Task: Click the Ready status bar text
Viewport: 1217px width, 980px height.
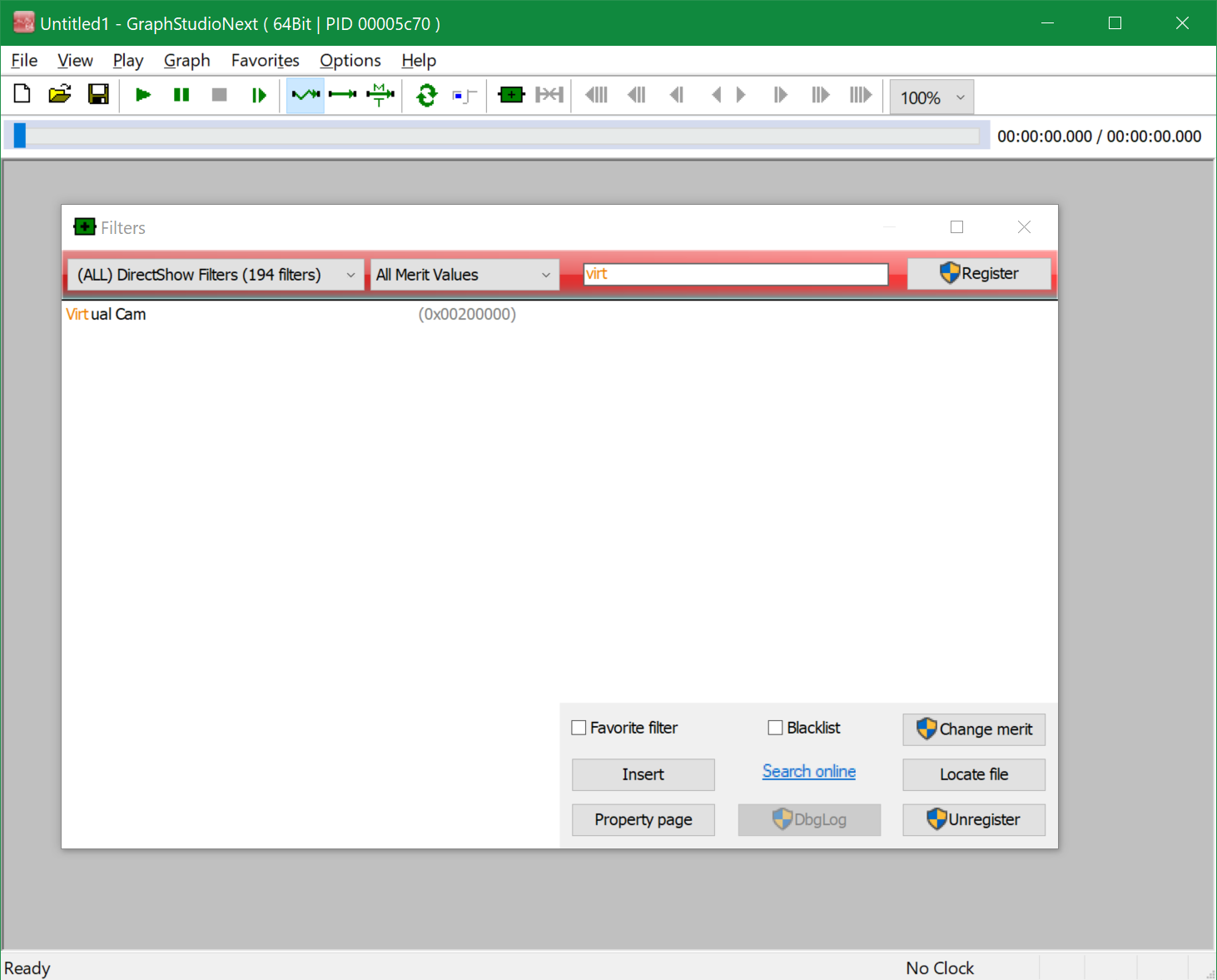Action: [x=27, y=968]
